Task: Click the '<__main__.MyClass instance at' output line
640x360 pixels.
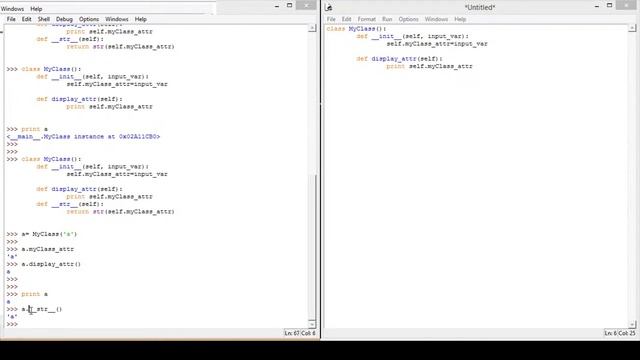Action: pyautogui.click(x=83, y=137)
